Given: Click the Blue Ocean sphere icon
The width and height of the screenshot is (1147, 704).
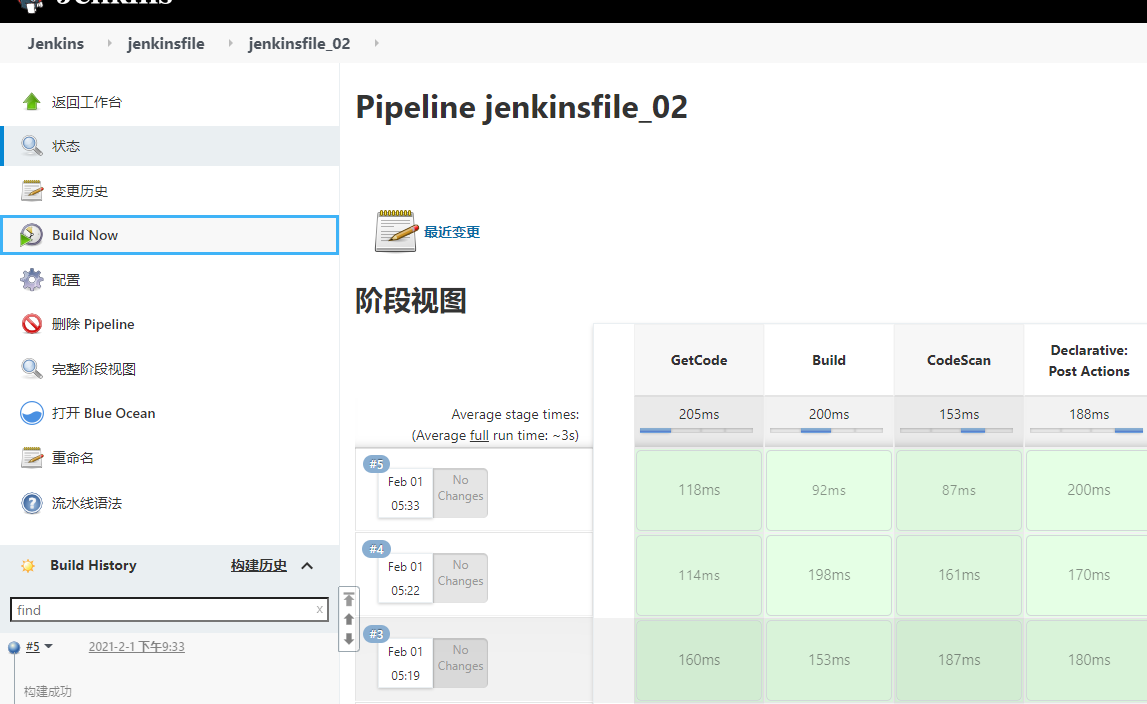Looking at the screenshot, I should [31, 413].
